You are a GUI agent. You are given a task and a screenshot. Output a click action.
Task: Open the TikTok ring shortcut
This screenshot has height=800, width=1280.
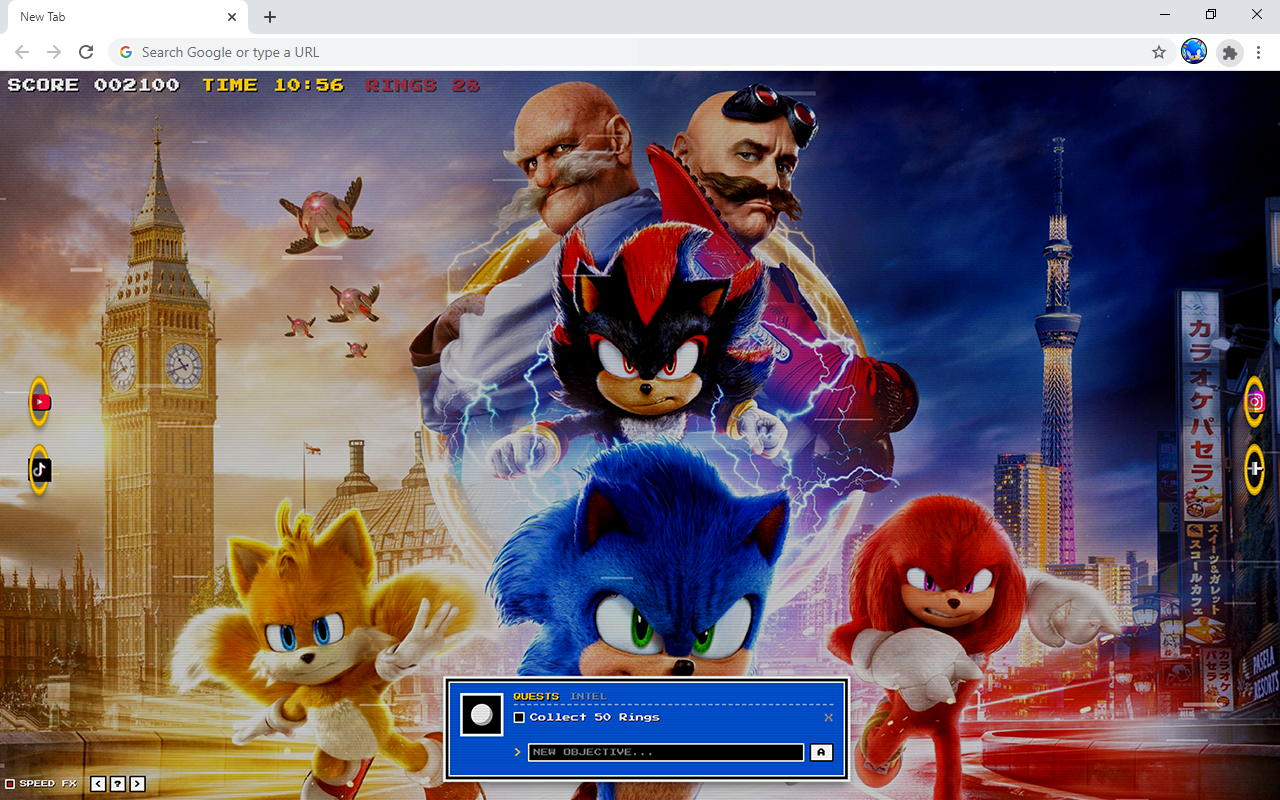[x=39, y=469]
